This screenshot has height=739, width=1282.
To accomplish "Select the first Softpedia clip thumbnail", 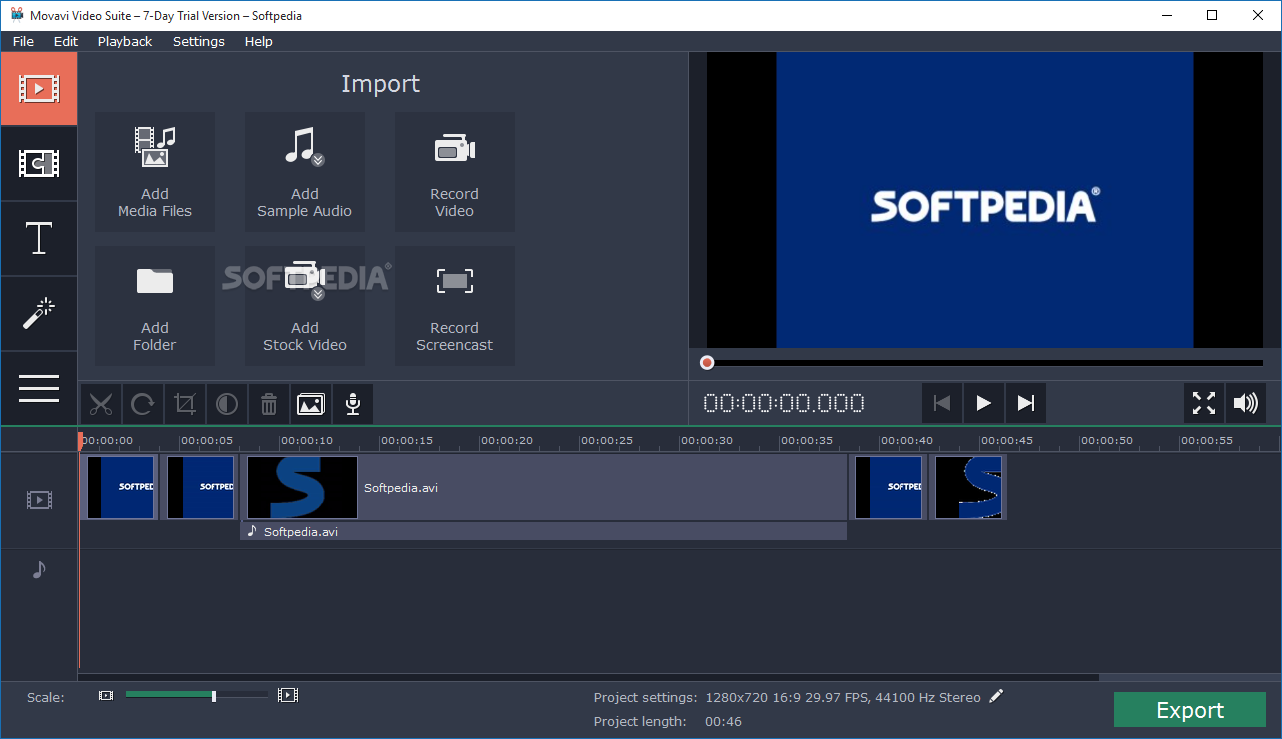I will pyautogui.click(x=119, y=487).
